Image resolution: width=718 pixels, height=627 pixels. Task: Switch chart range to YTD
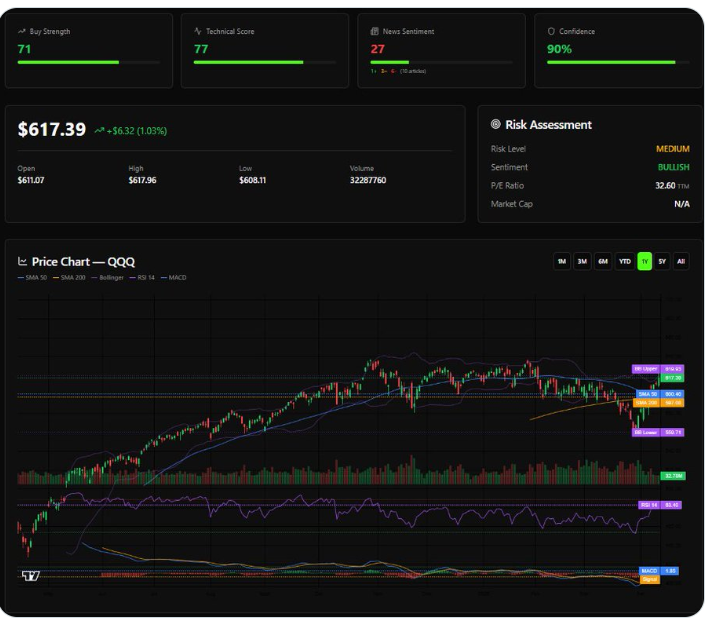click(x=624, y=261)
